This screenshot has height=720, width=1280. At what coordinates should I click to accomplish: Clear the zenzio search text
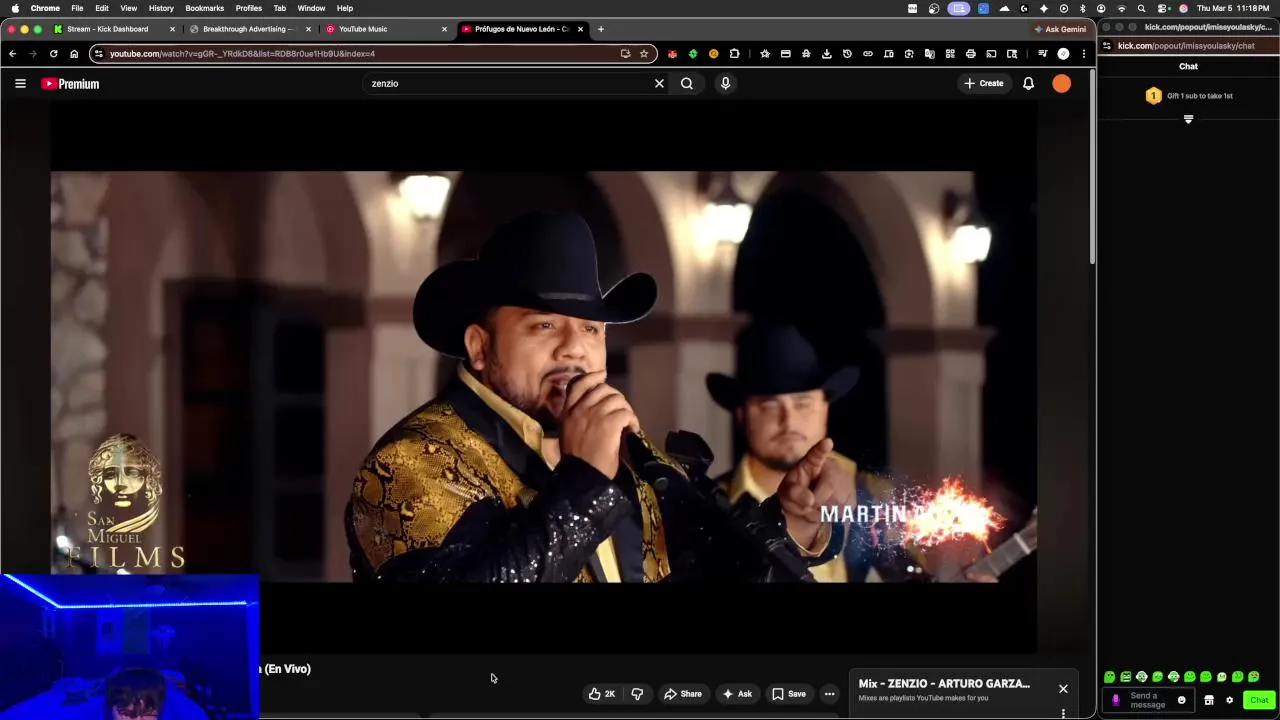659,84
